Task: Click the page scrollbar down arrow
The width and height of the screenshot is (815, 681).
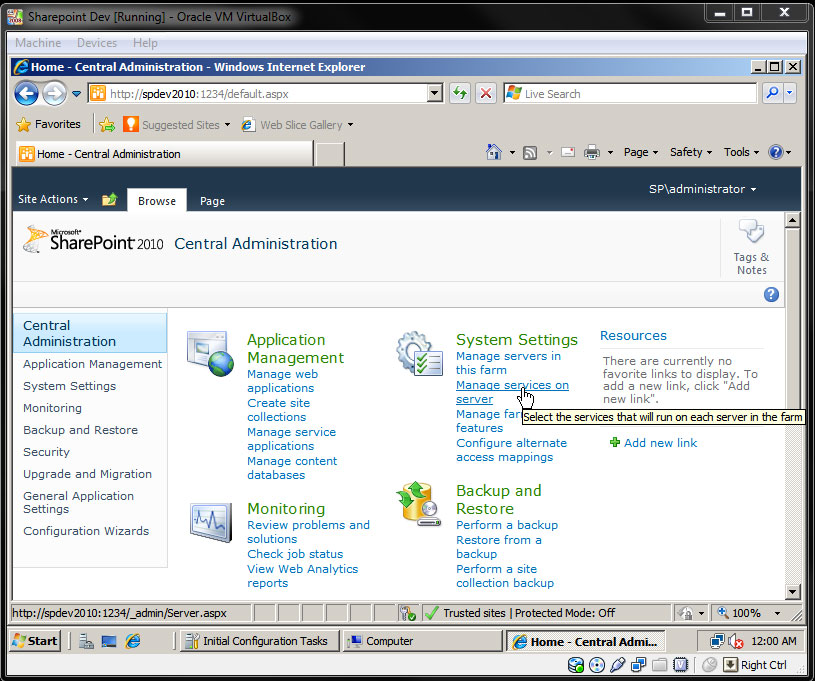Action: 792,591
